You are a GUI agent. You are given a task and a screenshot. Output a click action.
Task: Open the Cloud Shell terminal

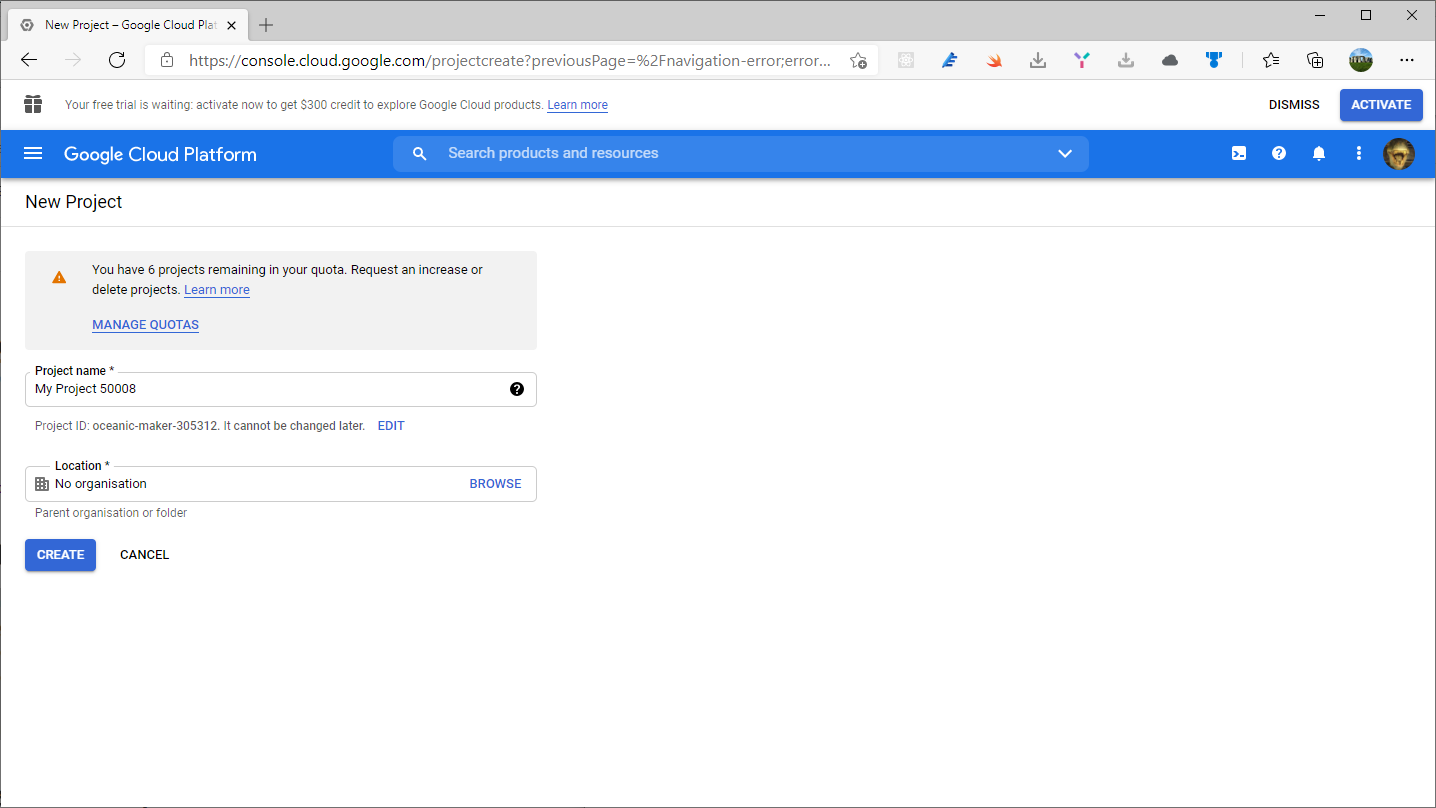1239,153
